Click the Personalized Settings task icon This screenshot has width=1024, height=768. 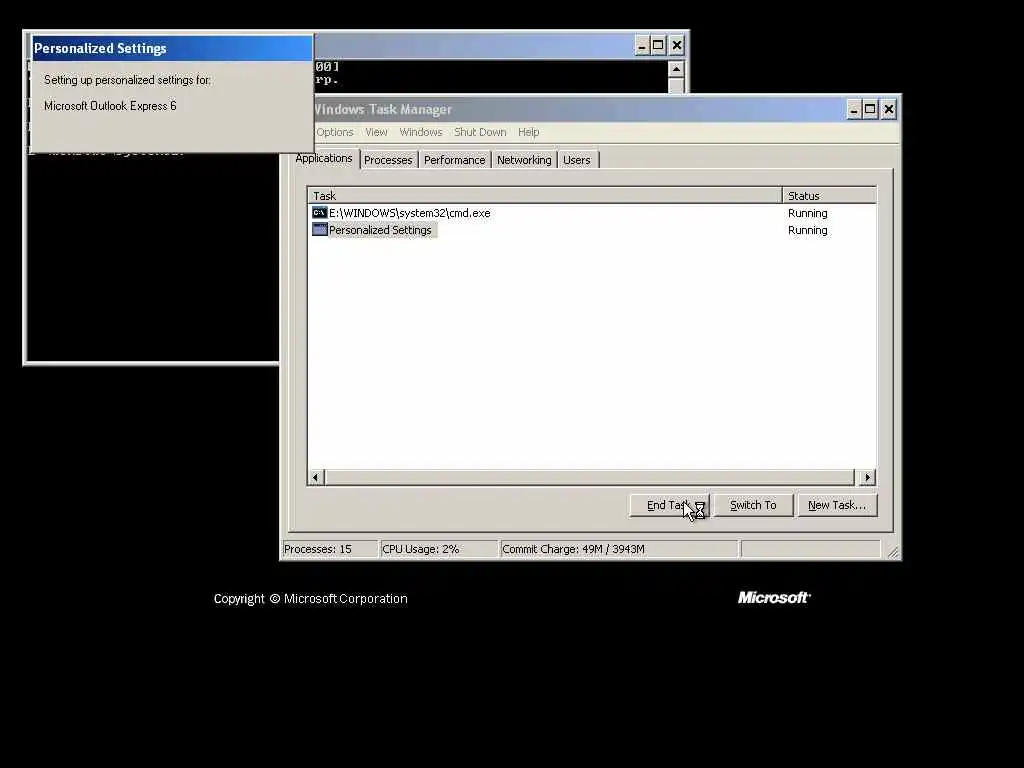[319, 230]
